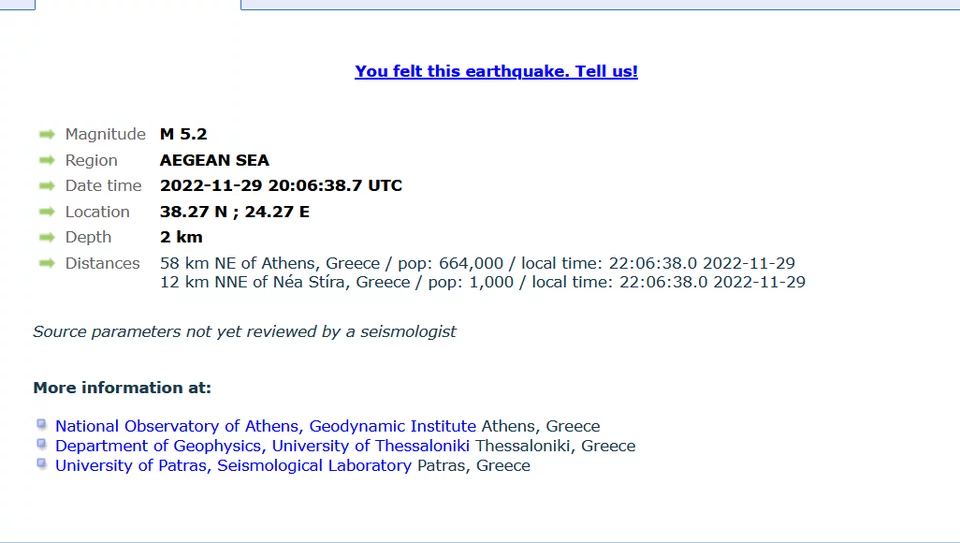The width and height of the screenshot is (960, 543).
Task: Click the bullet icon before Department of Geophysics
Action: point(41,444)
